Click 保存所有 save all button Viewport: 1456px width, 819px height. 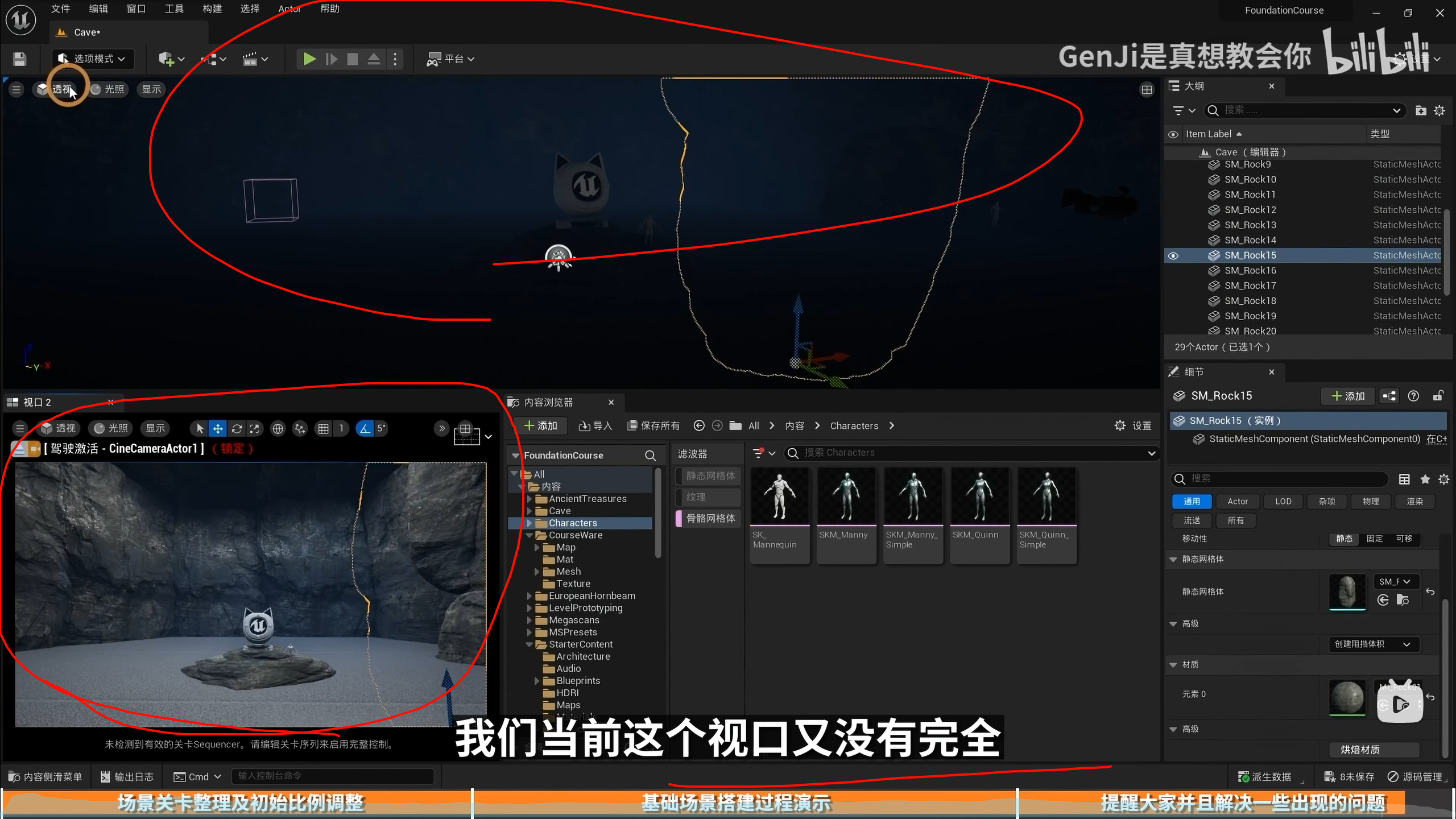[x=653, y=425]
